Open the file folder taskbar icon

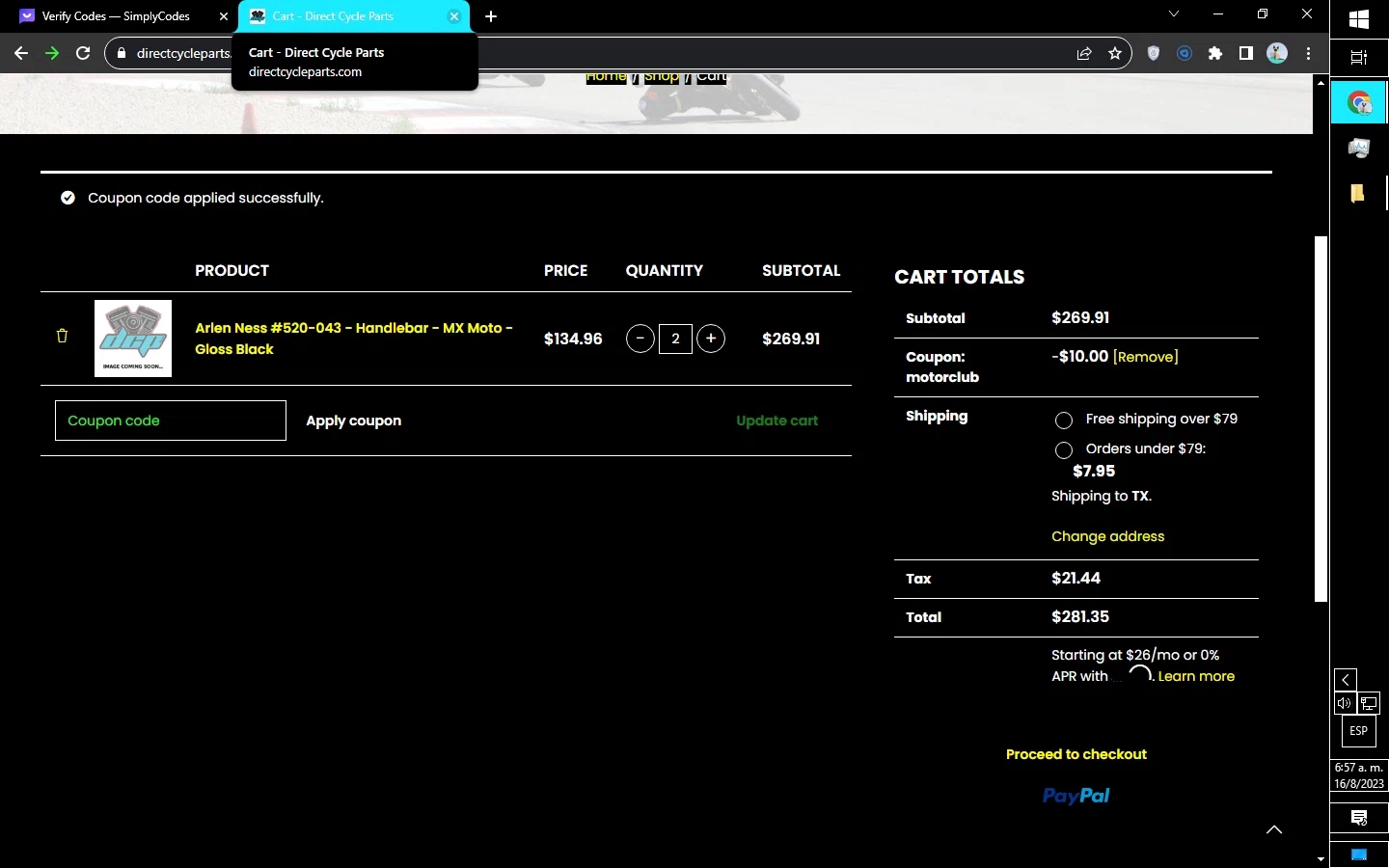pos(1359,194)
